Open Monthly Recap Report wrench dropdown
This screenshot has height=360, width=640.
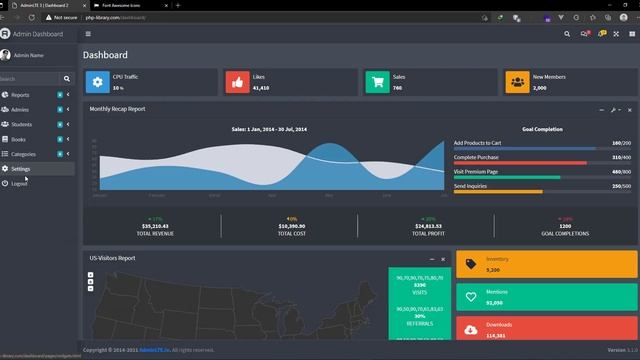click(616, 110)
